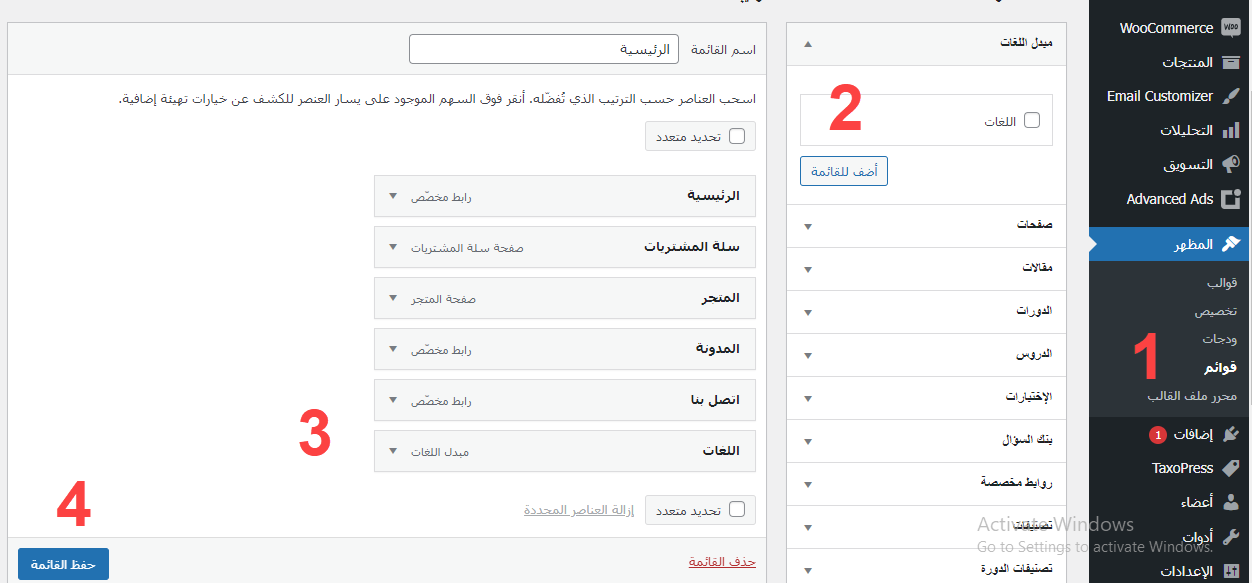Click the مبدل اللغات type label
The height and width of the screenshot is (583, 1252).
[440, 452]
